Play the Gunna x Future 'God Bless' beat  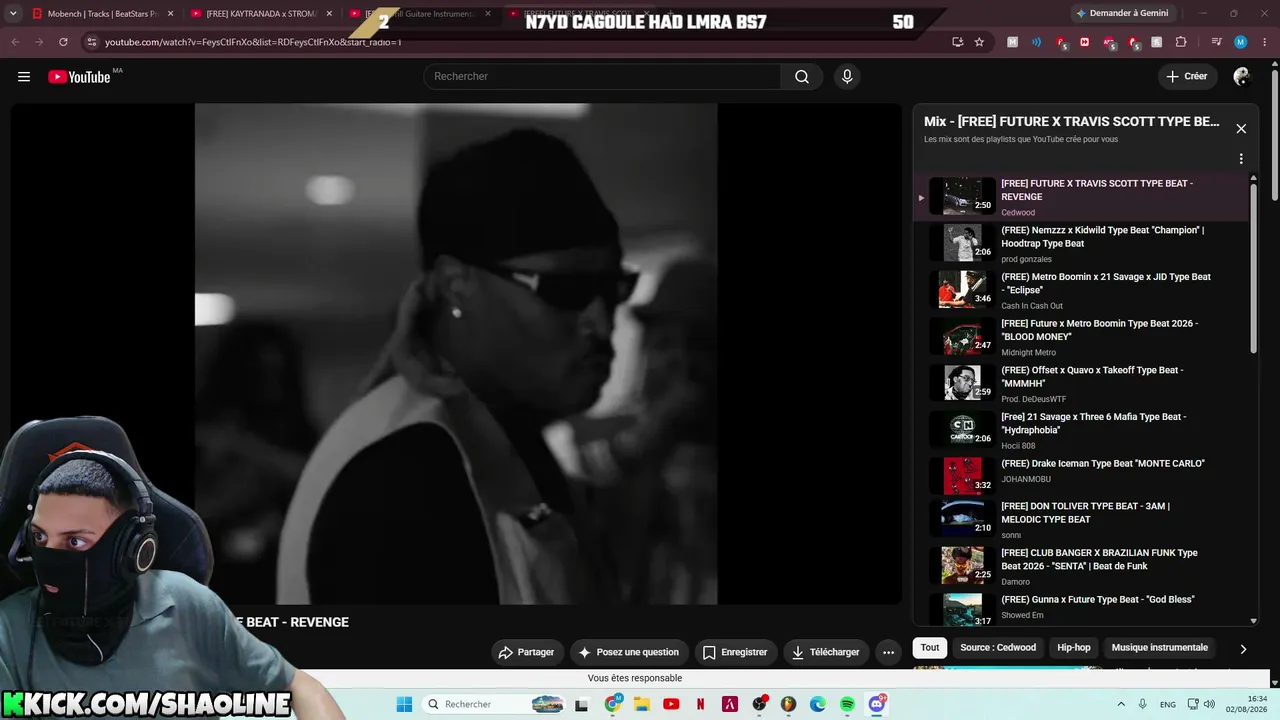[1082, 607]
